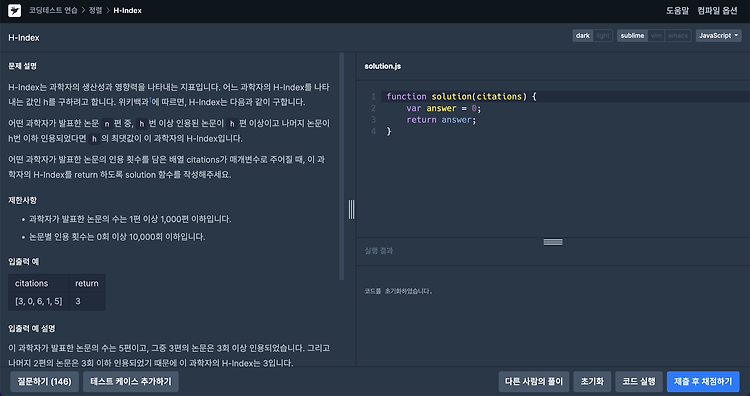
Task: Click into code line 2 of editor
Action: pos(564,108)
